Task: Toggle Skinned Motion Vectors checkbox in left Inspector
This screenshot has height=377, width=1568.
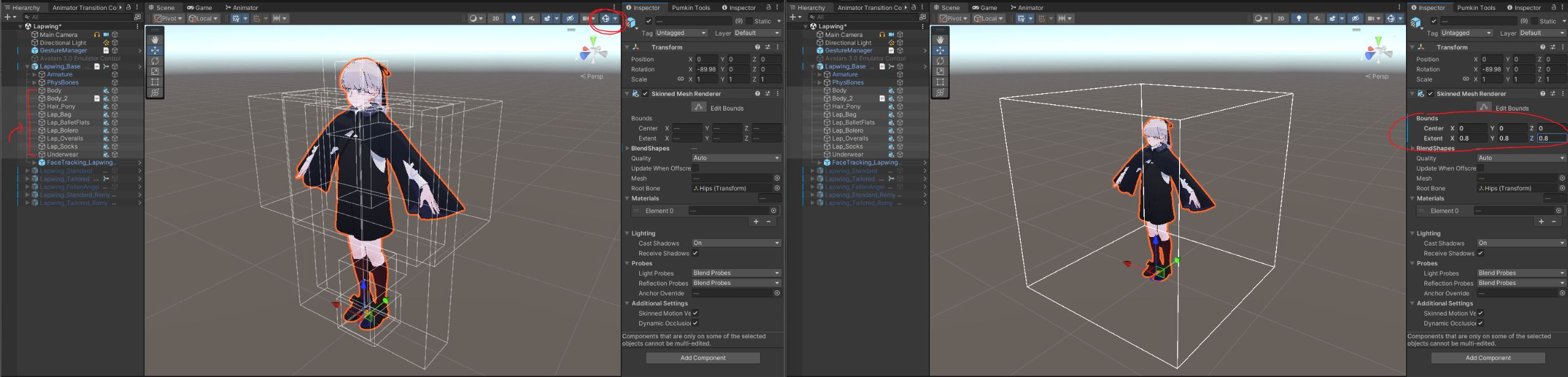Action: click(x=695, y=313)
